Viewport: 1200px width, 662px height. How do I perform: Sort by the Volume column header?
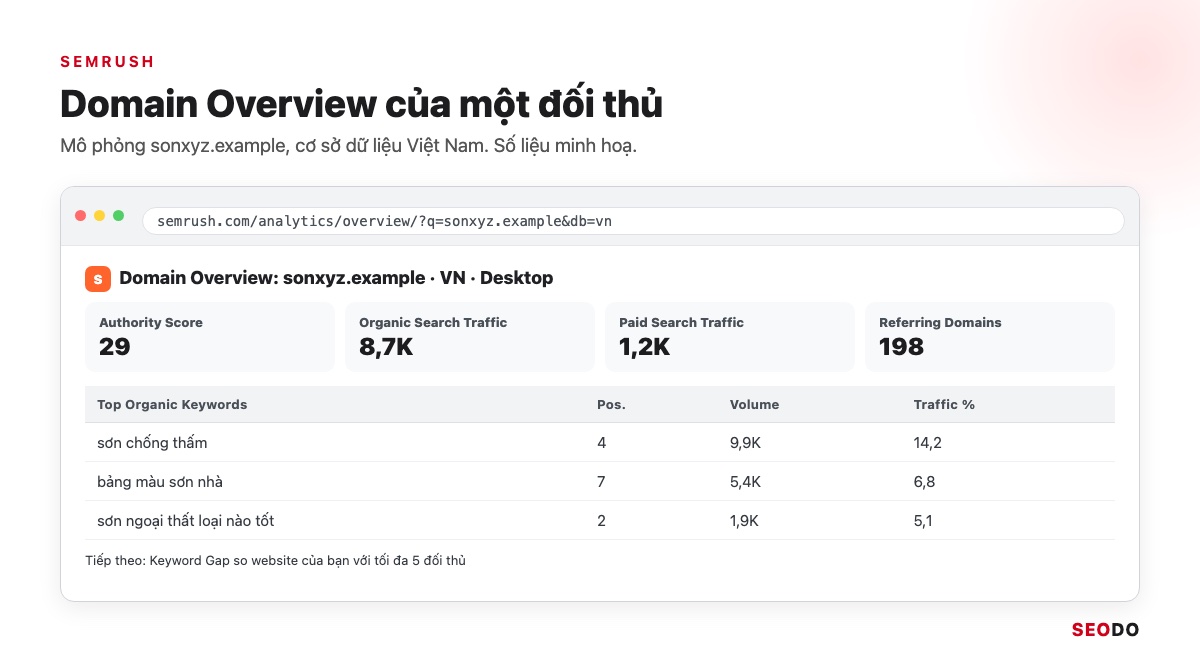point(754,405)
